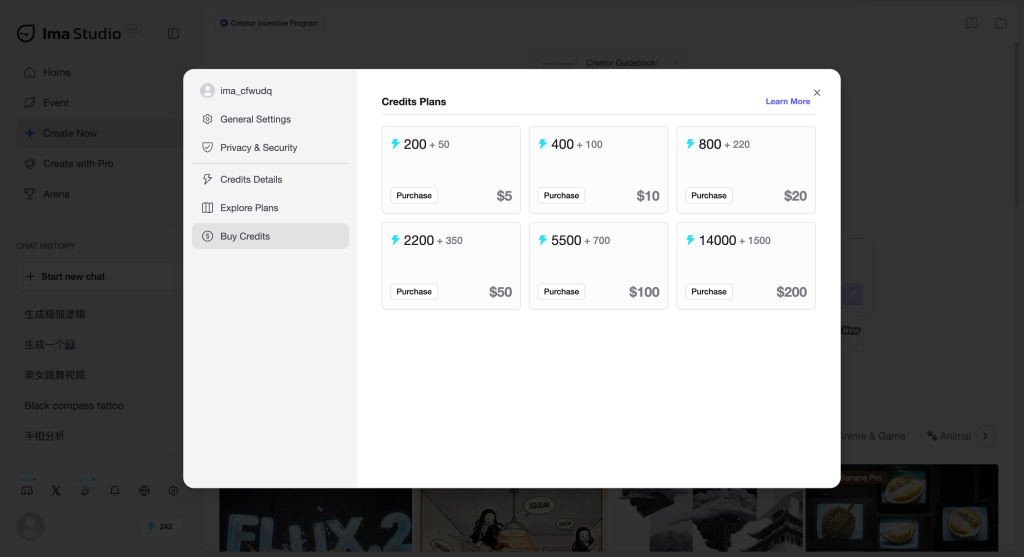Click the ima_cfwudq profile avatar
This screenshot has width=1024, height=557.
pyautogui.click(x=208, y=91)
